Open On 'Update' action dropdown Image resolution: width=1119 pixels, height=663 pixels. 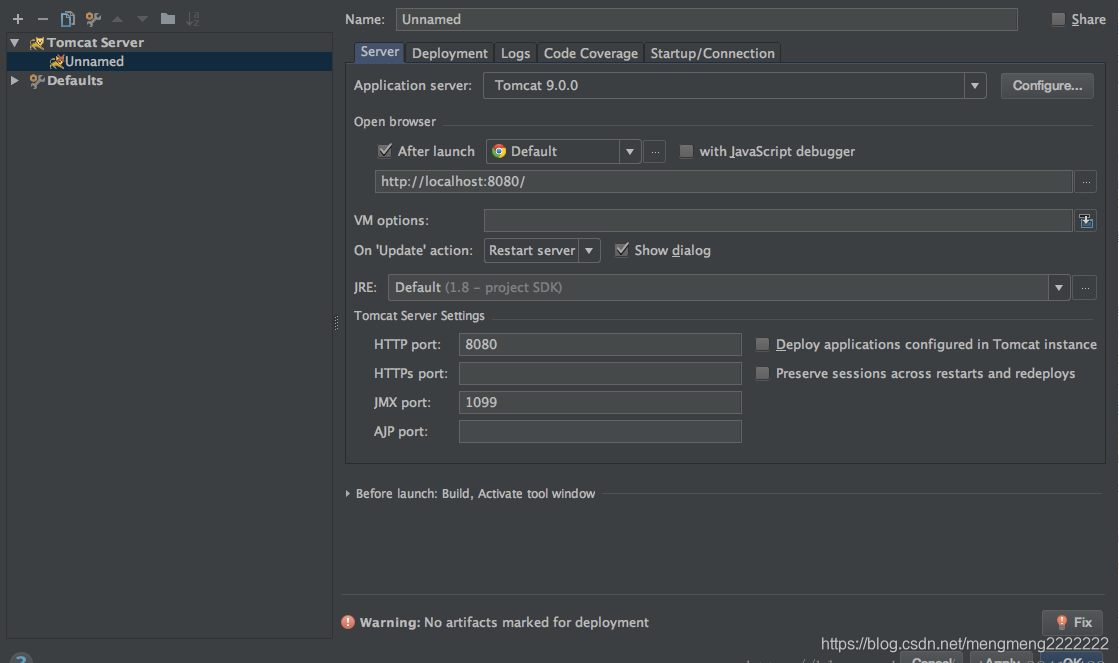click(589, 250)
